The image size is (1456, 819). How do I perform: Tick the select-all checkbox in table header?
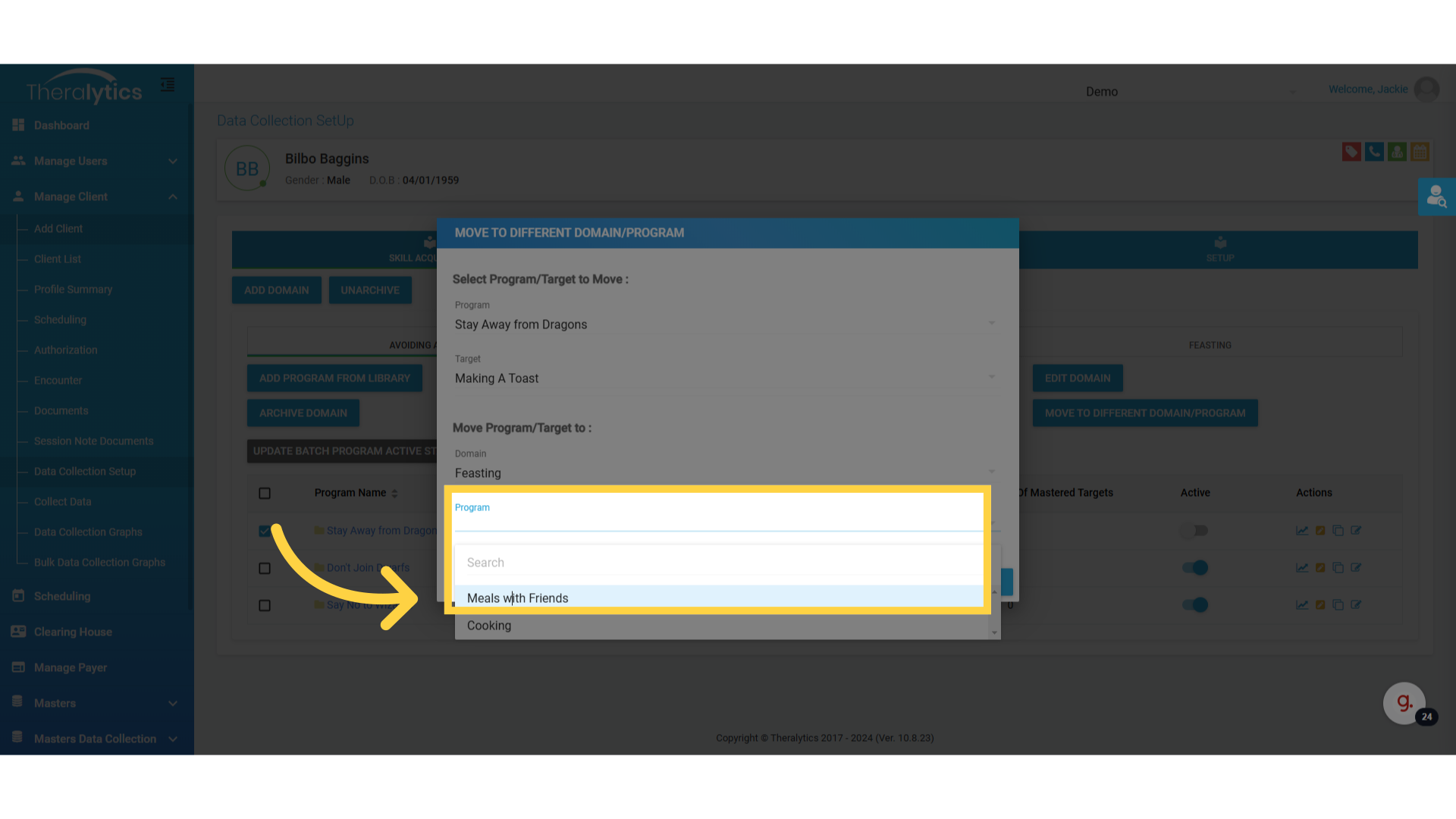[x=265, y=494]
